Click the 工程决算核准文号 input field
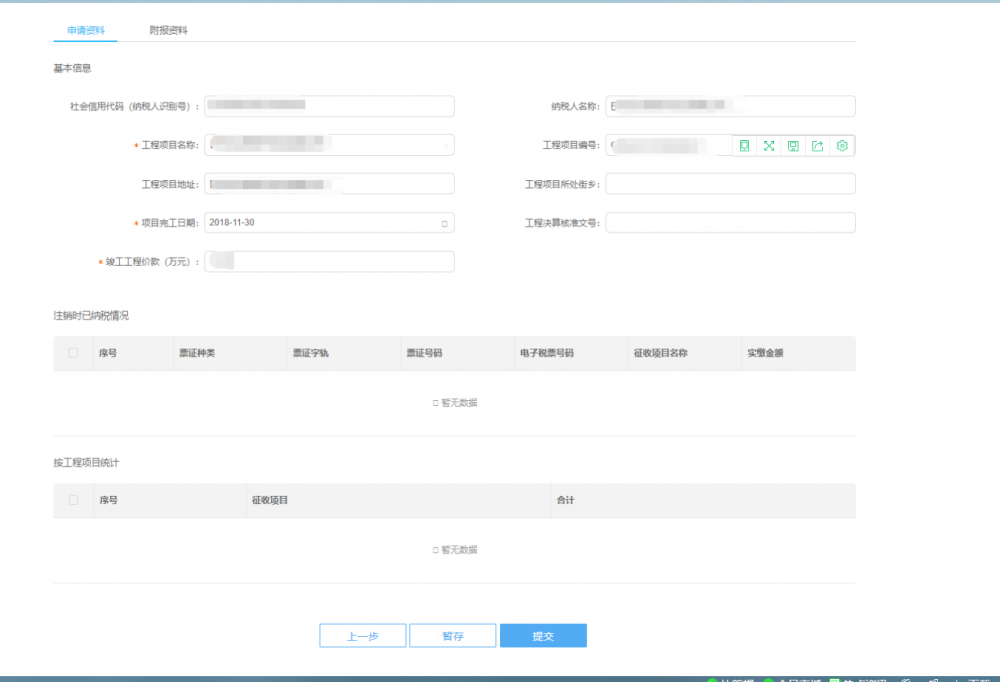Screen dimensions: 1000x682 pos(730,223)
